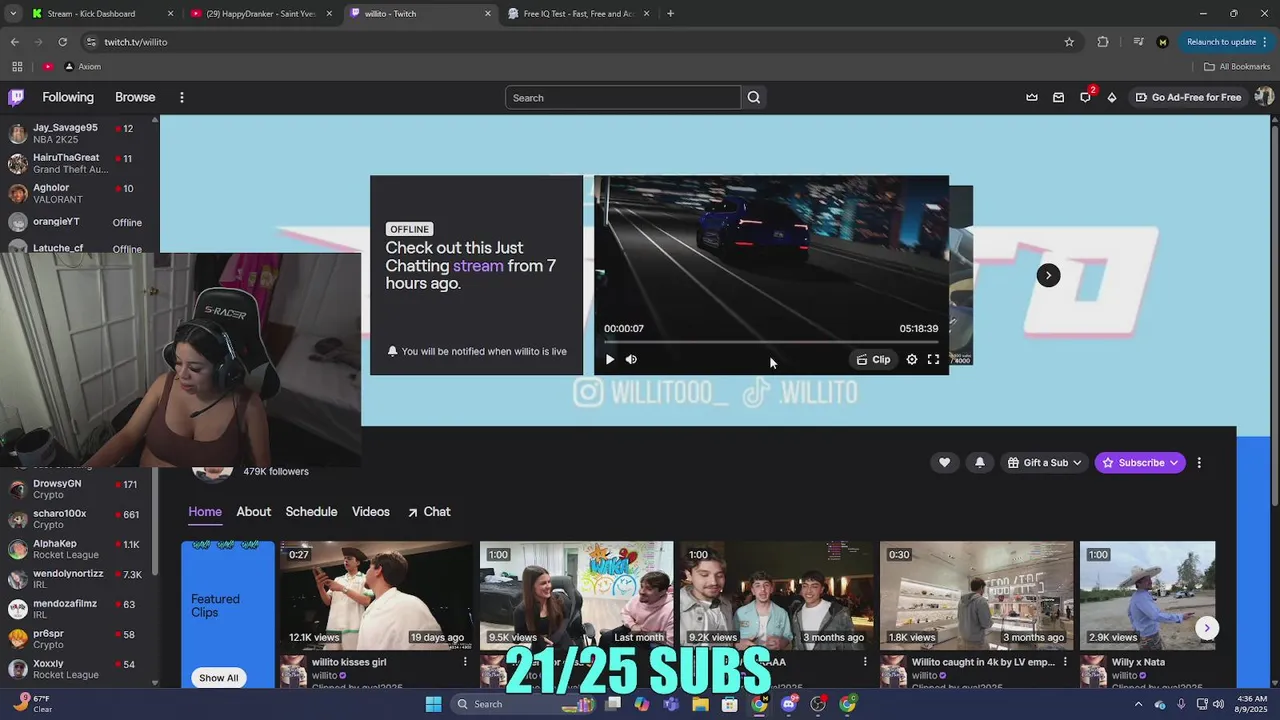The height and width of the screenshot is (720, 1280).
Task: Switch to Free IQ Test browser tab
Action: 578,13
